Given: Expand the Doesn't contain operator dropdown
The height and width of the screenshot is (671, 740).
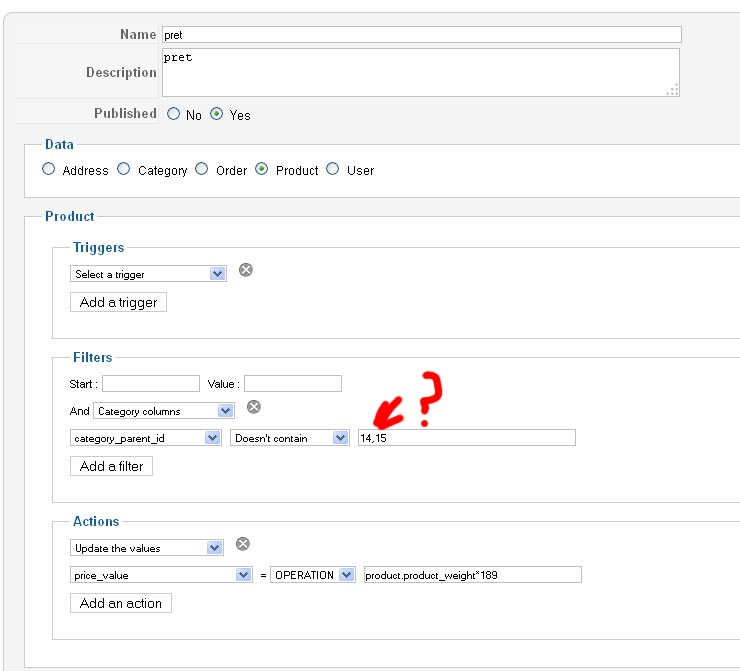Looking at the screenshot, I should click(x=289, y=438).
